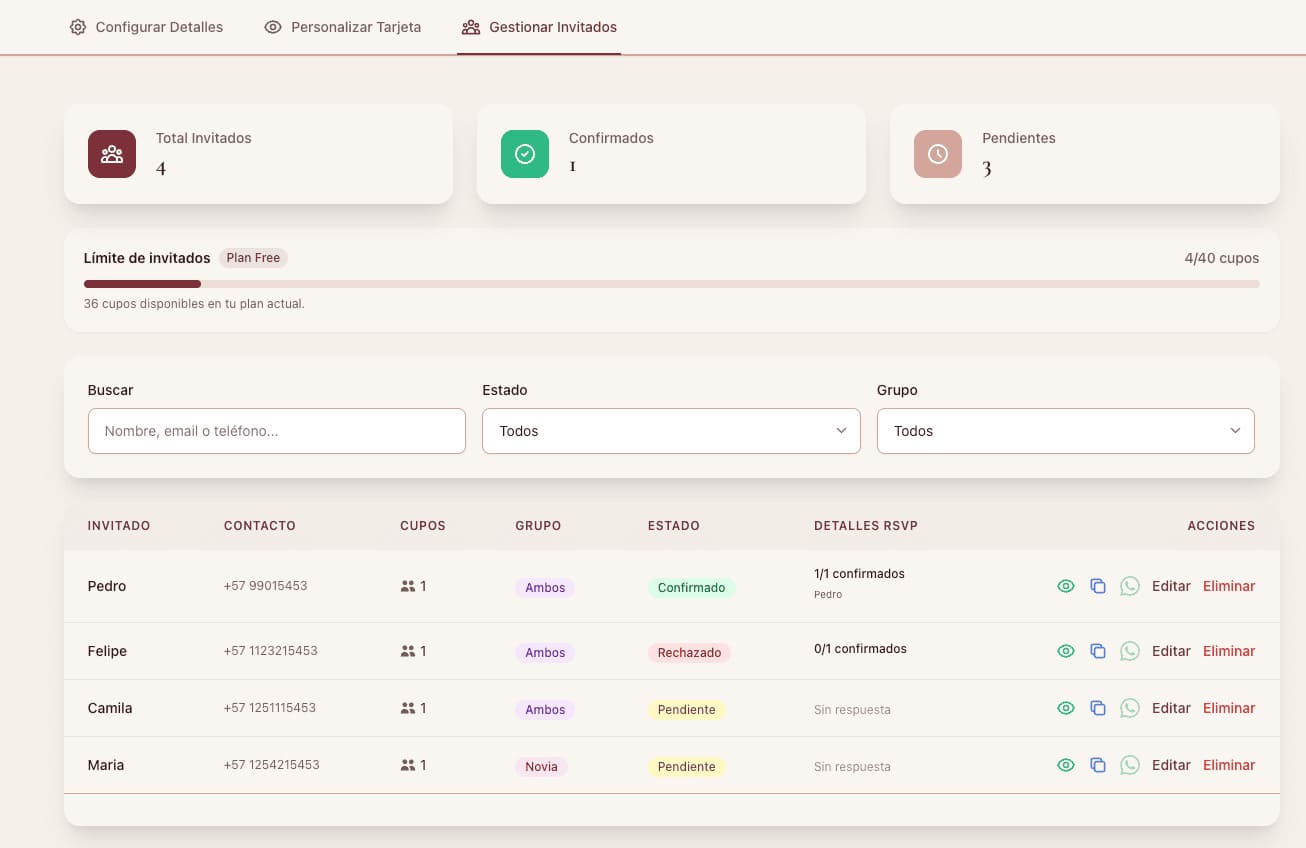This screenshot has width=1306, height=848.
Task: Click the WhatsApp icon for Maria
Action: (x=1129, y=765)
